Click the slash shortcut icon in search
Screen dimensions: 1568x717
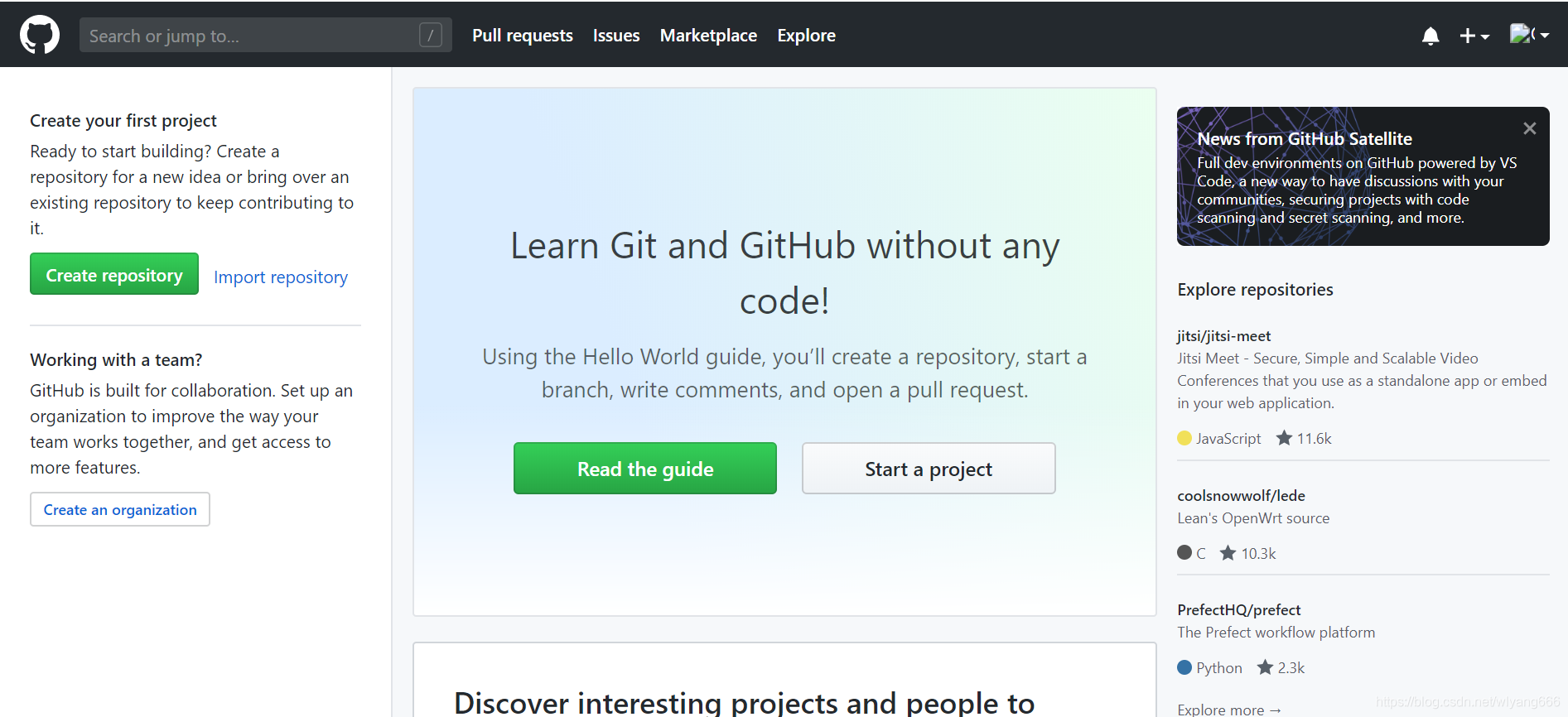point(431,35)
